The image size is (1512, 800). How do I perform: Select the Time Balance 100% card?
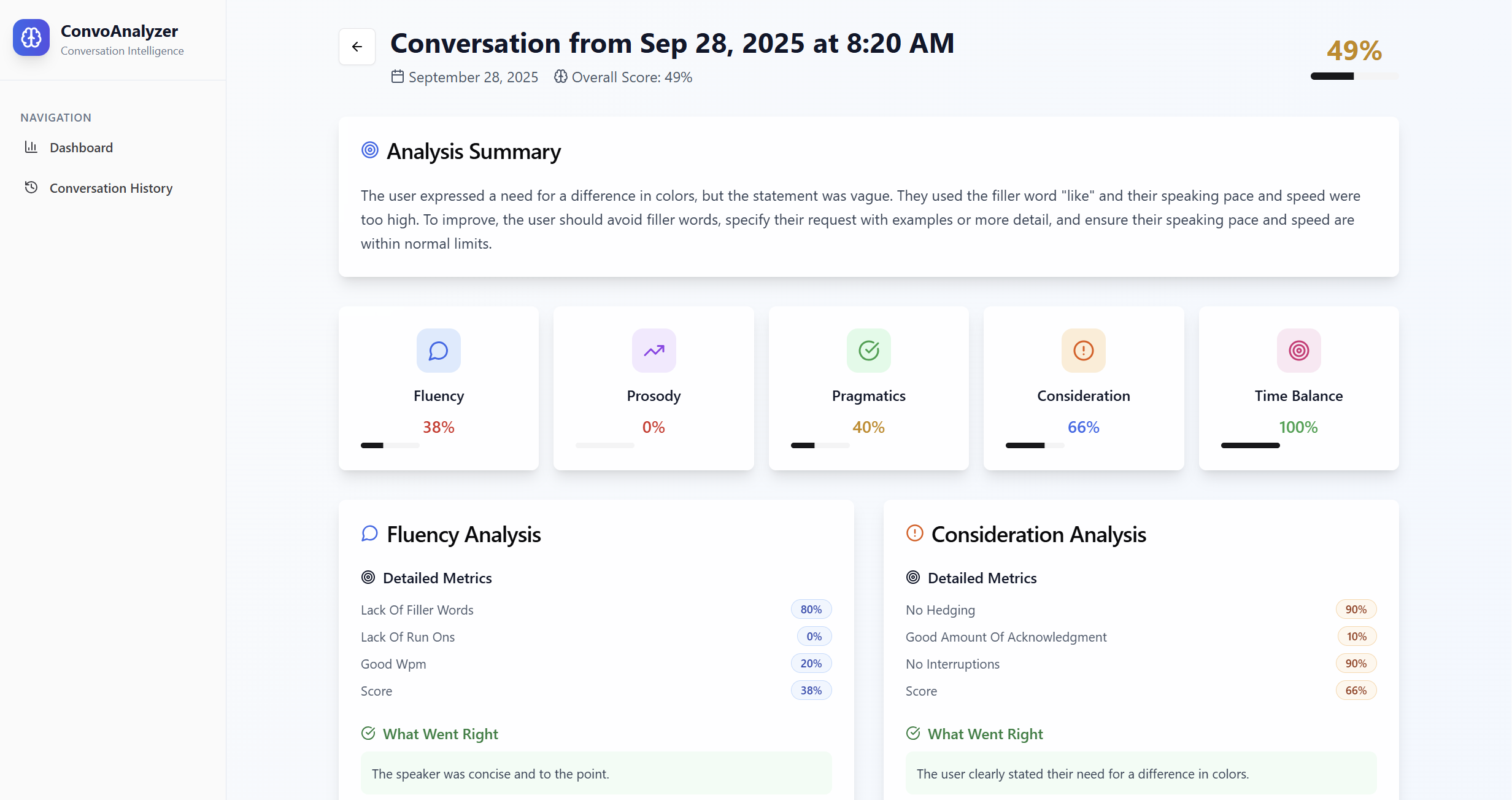tap(1298, 389)
